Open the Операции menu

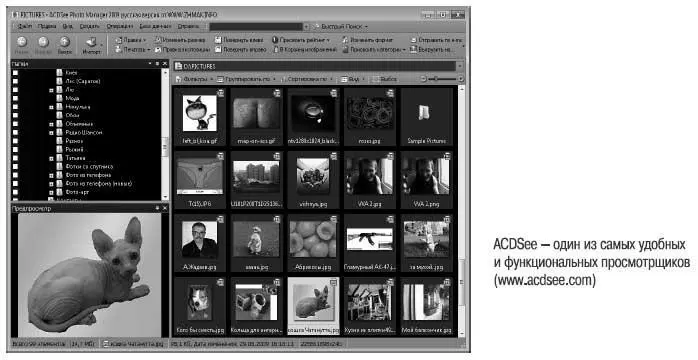click(119, 27)
